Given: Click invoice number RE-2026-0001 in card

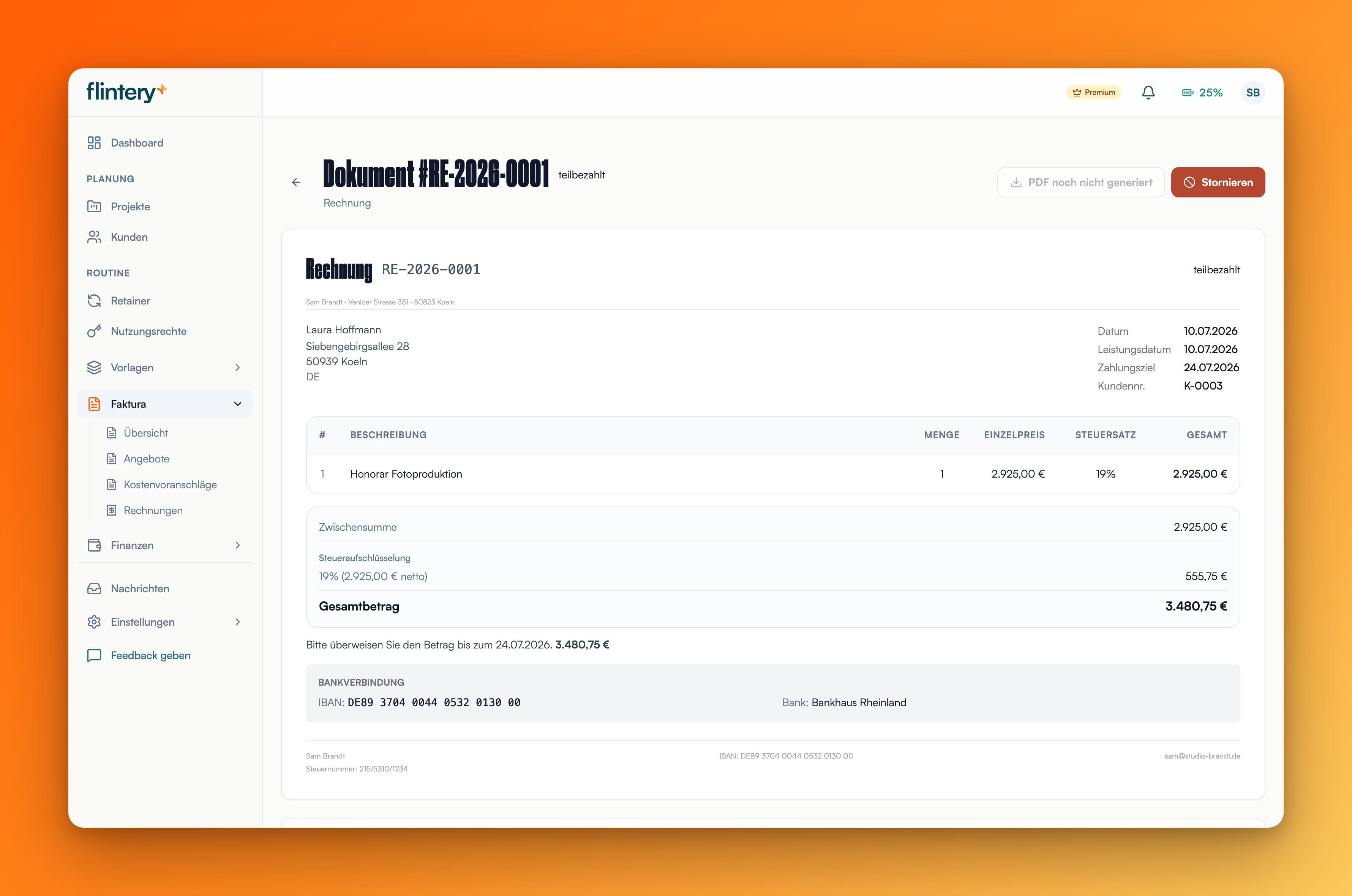Looking at the screenshot, I should tap(431, 269).
